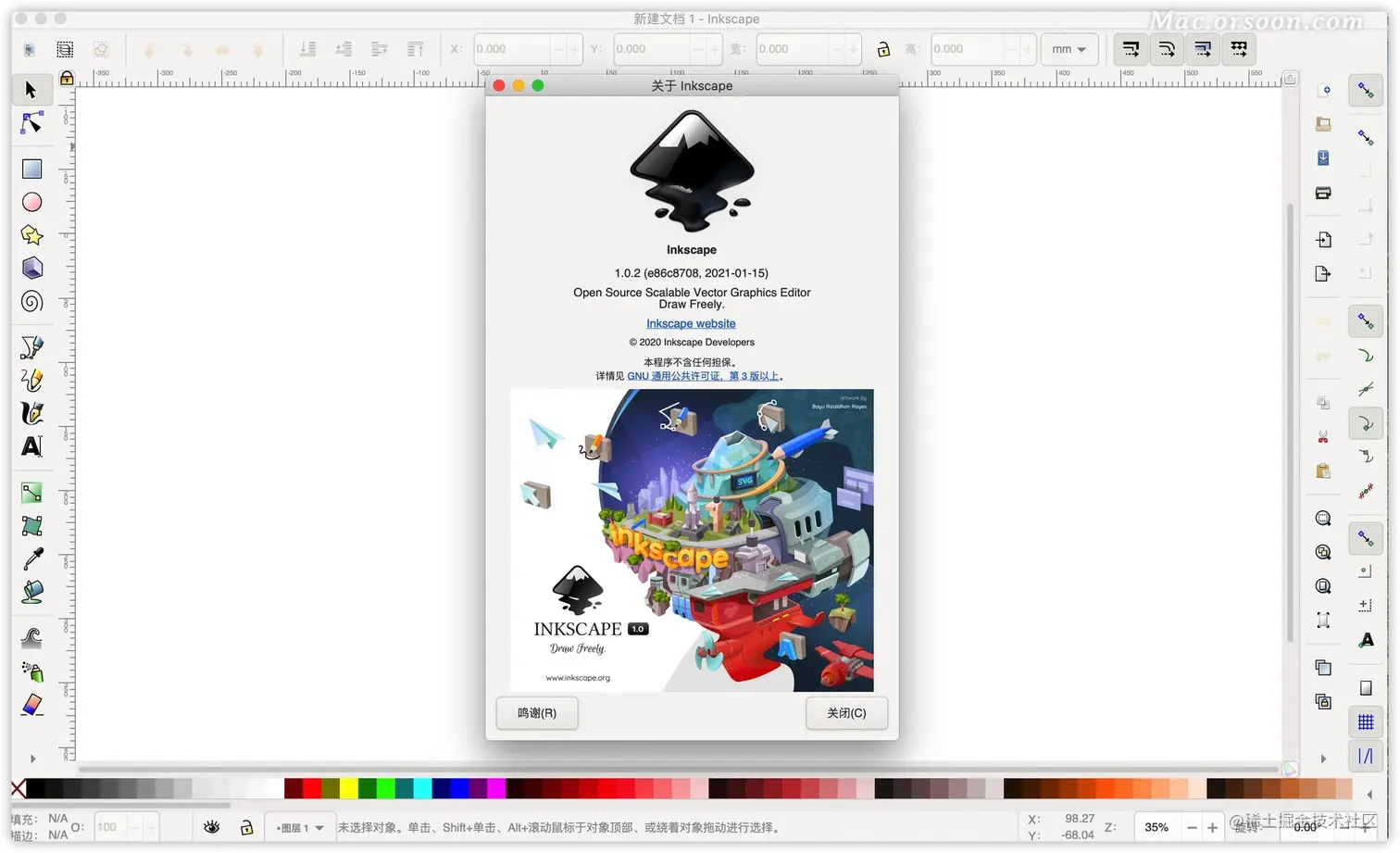Pick the yellow palette swatch
1400x853 pixels.
tap(348, 788)
